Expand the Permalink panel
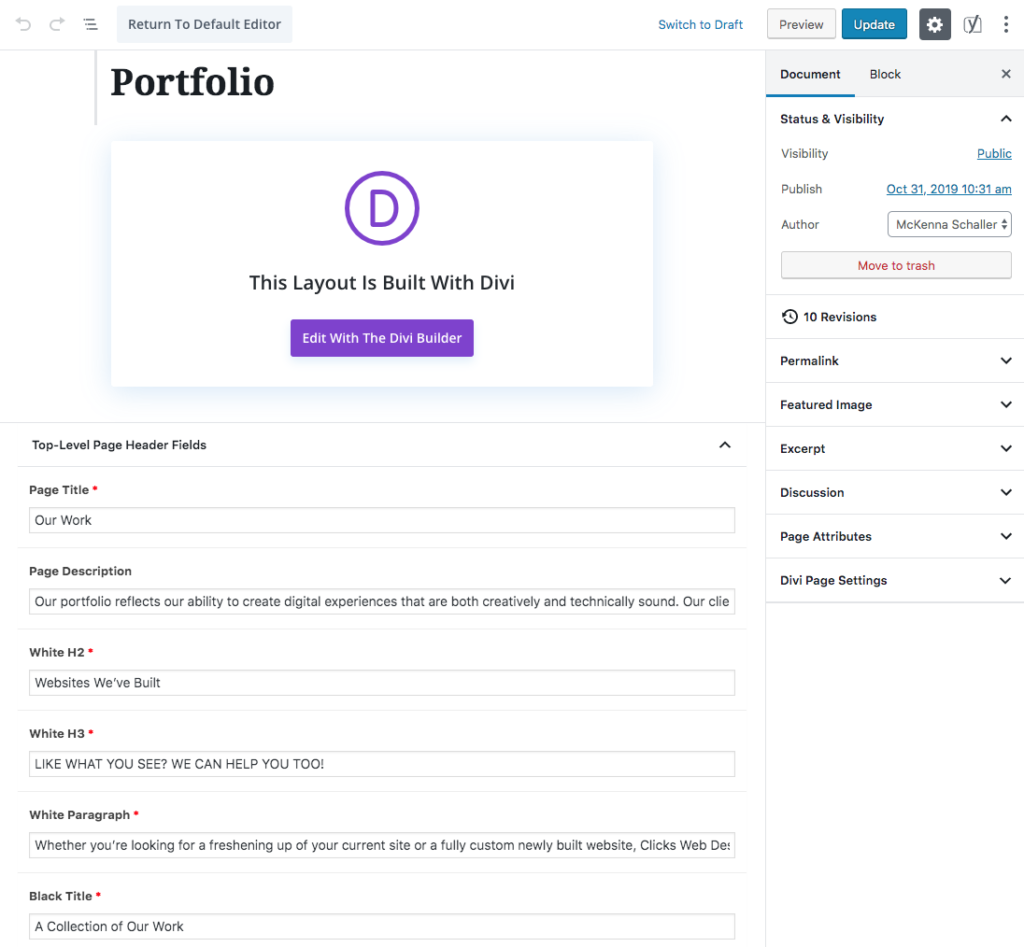Viewport: 1024px width, 947px height. coord(1006,360)
